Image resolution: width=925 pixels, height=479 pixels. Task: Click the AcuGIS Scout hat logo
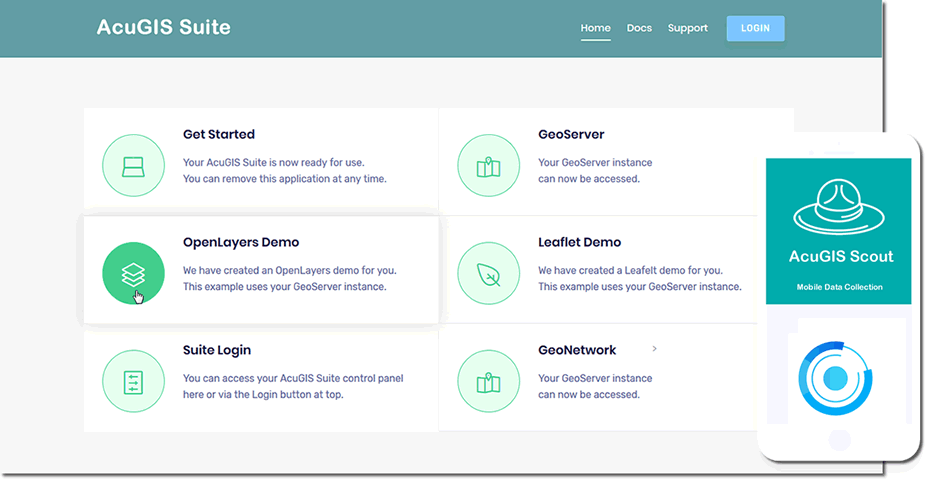[x=839, y=207]
